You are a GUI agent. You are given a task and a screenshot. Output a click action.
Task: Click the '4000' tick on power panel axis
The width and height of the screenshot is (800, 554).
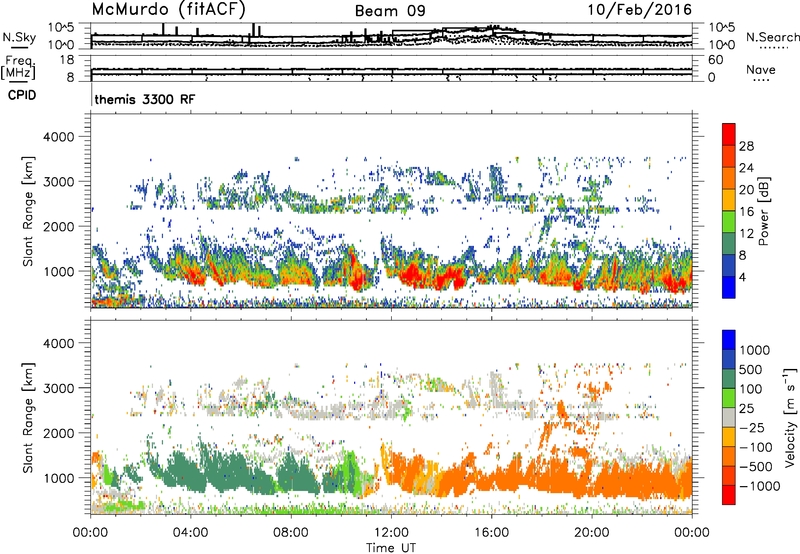[x=59, y=137]
